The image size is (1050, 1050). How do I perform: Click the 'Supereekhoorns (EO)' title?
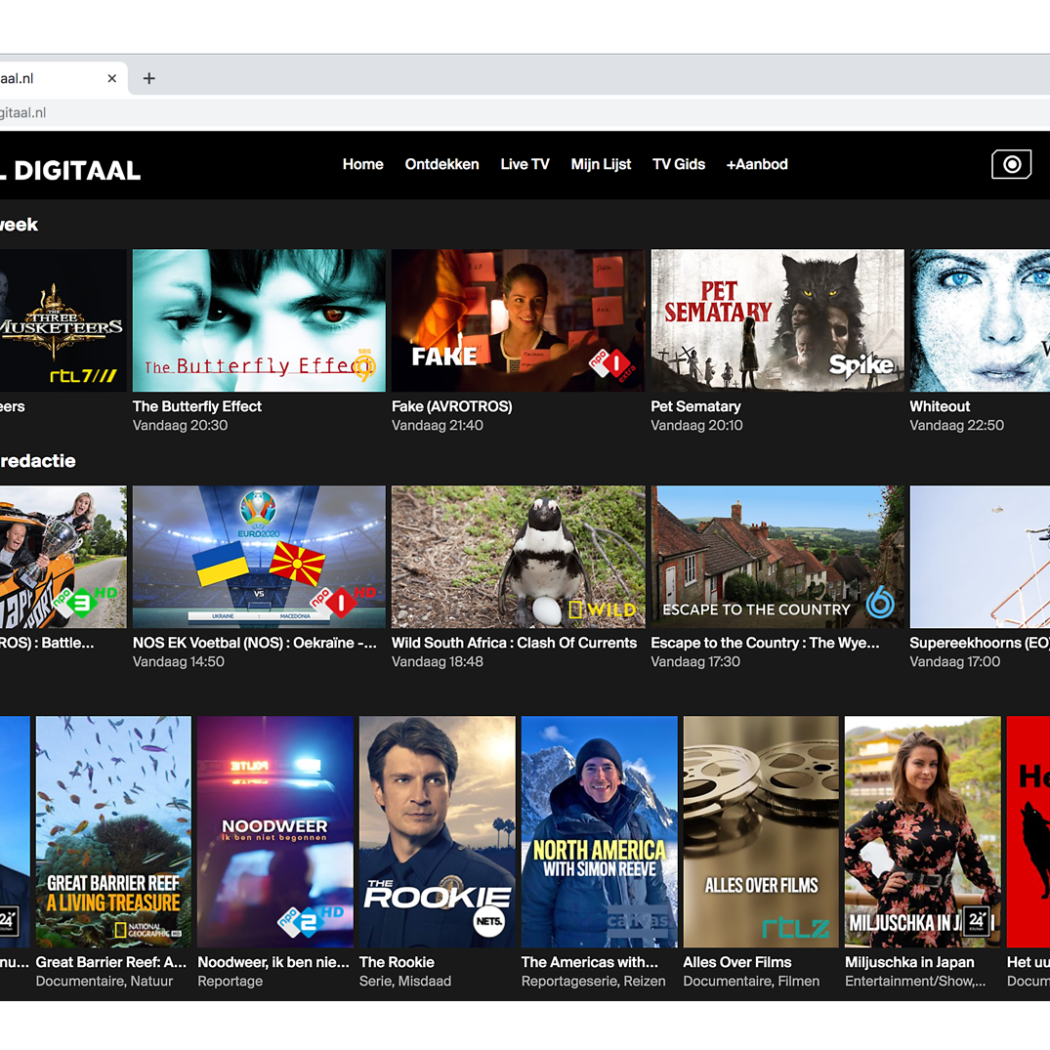tap(980, 643)
